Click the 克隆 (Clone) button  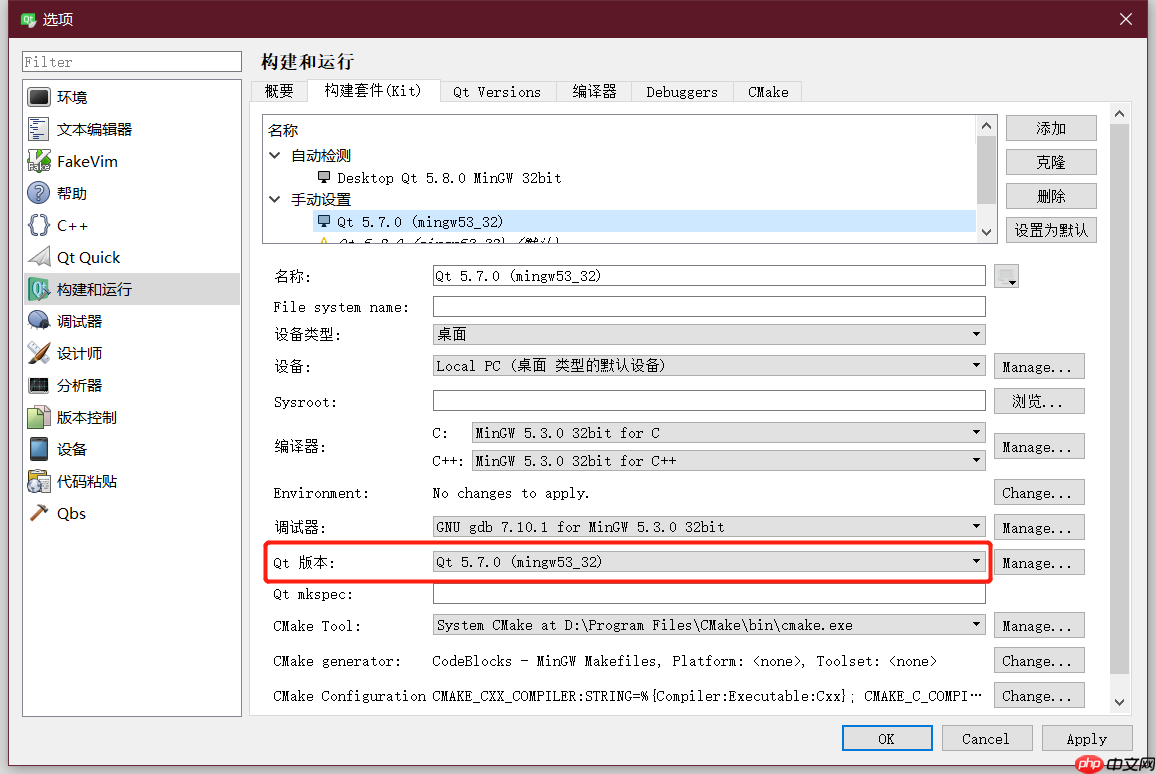coord(1051,161)
